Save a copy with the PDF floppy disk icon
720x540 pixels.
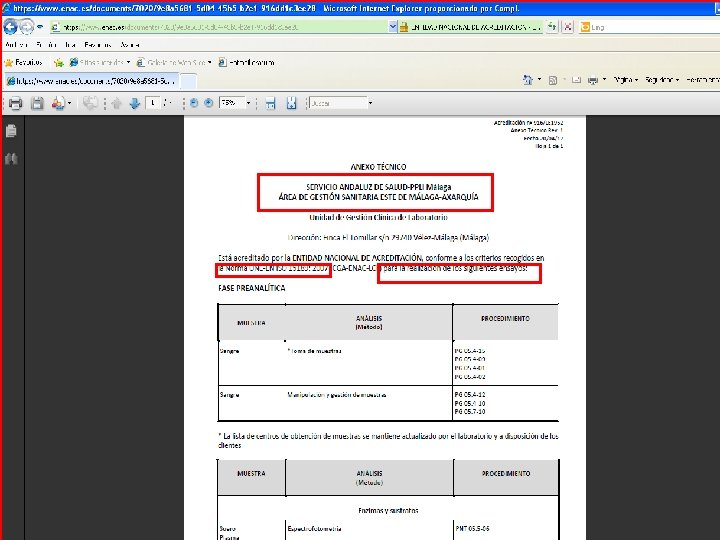[x=37, y=103]
